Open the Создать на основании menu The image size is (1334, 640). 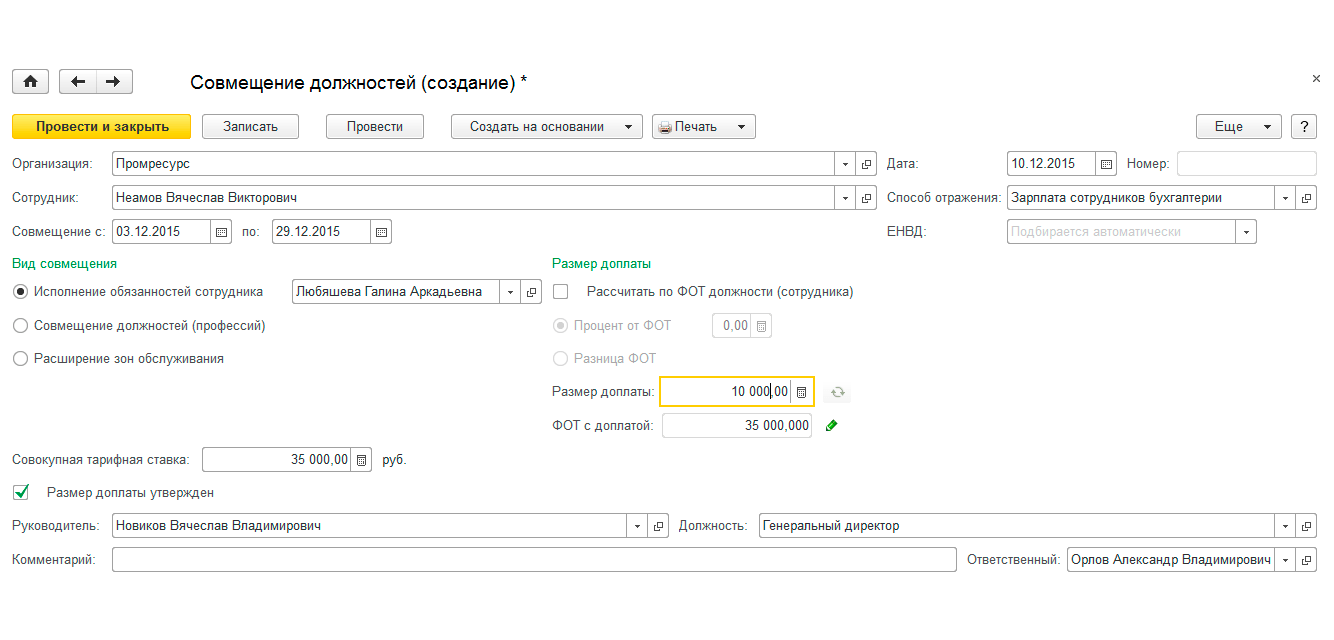click(546, 127)
